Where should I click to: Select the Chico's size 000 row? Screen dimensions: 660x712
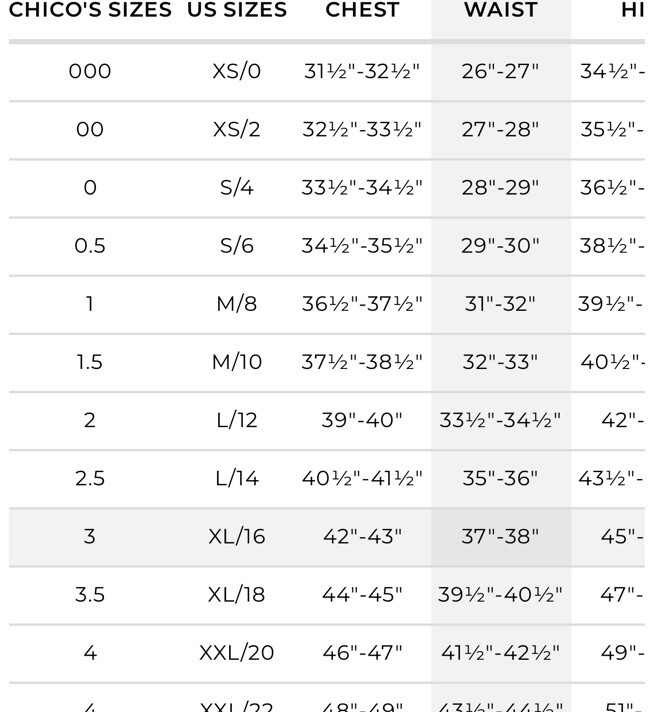coord(90,72)
